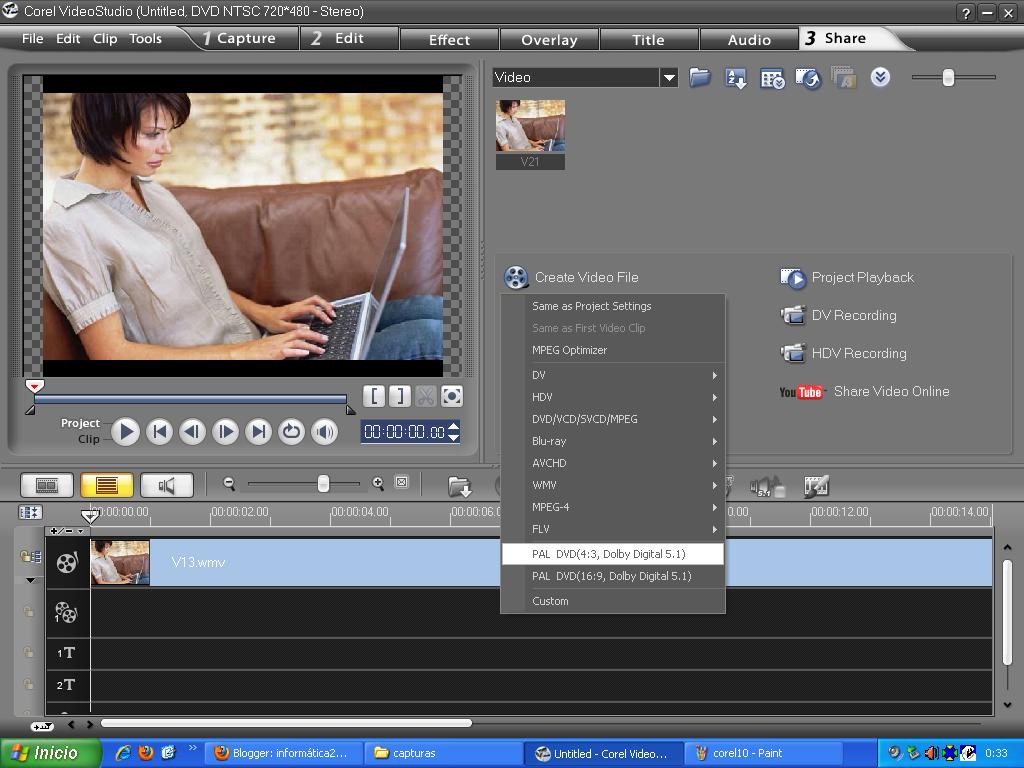Viewport: 1024px width, 768px height.
Task: Expand library options with the double-chevron icon
Action: click(x=880, y=78)
